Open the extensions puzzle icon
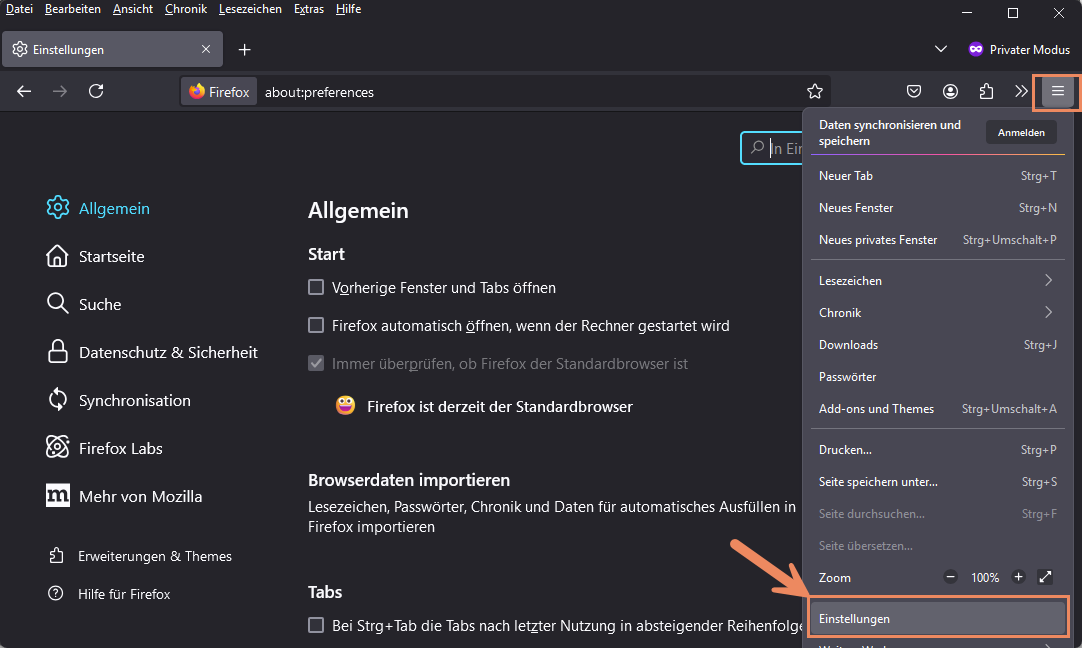Image resolution: width=1082 pixels, height=648 pixels. pos(986,91)
